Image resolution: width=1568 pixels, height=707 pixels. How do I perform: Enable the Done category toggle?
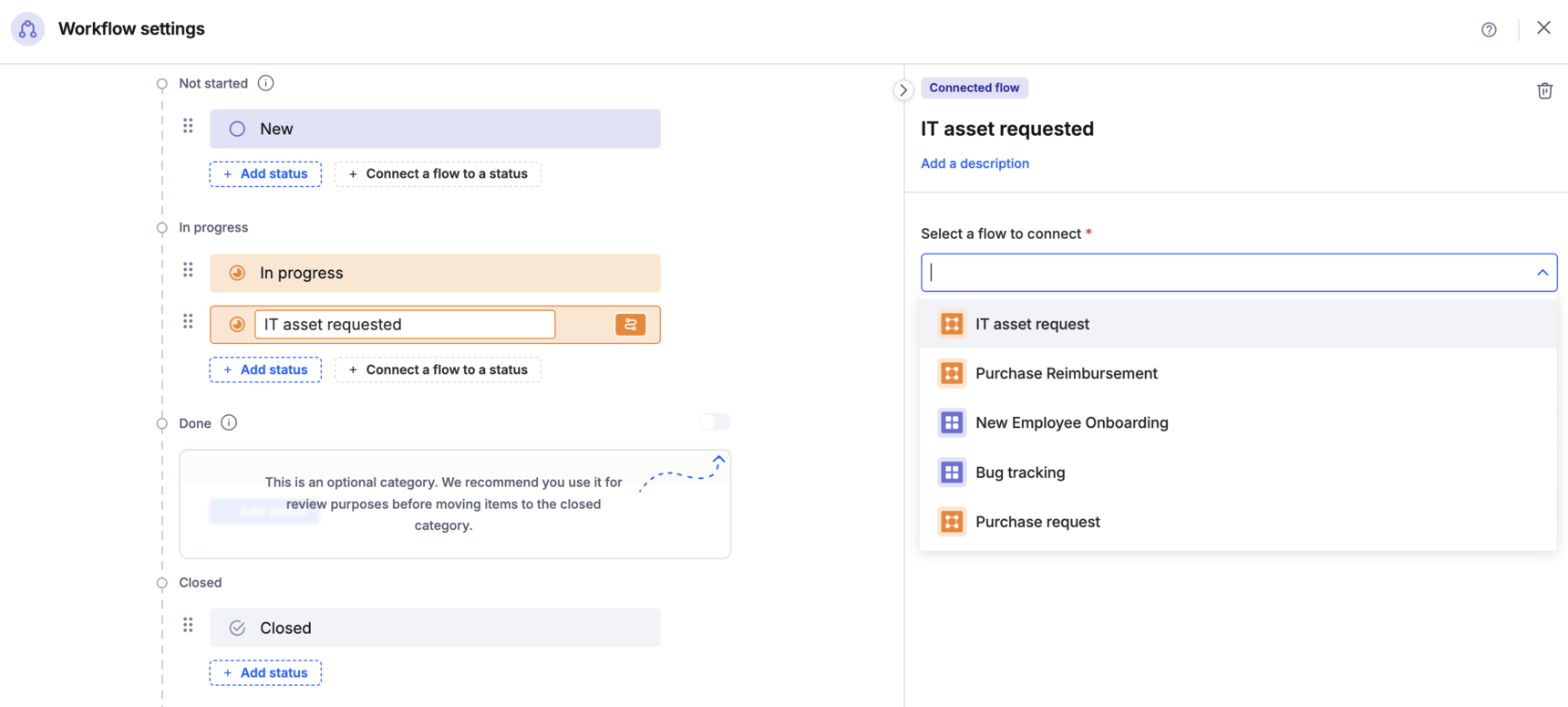coord(715,421)
